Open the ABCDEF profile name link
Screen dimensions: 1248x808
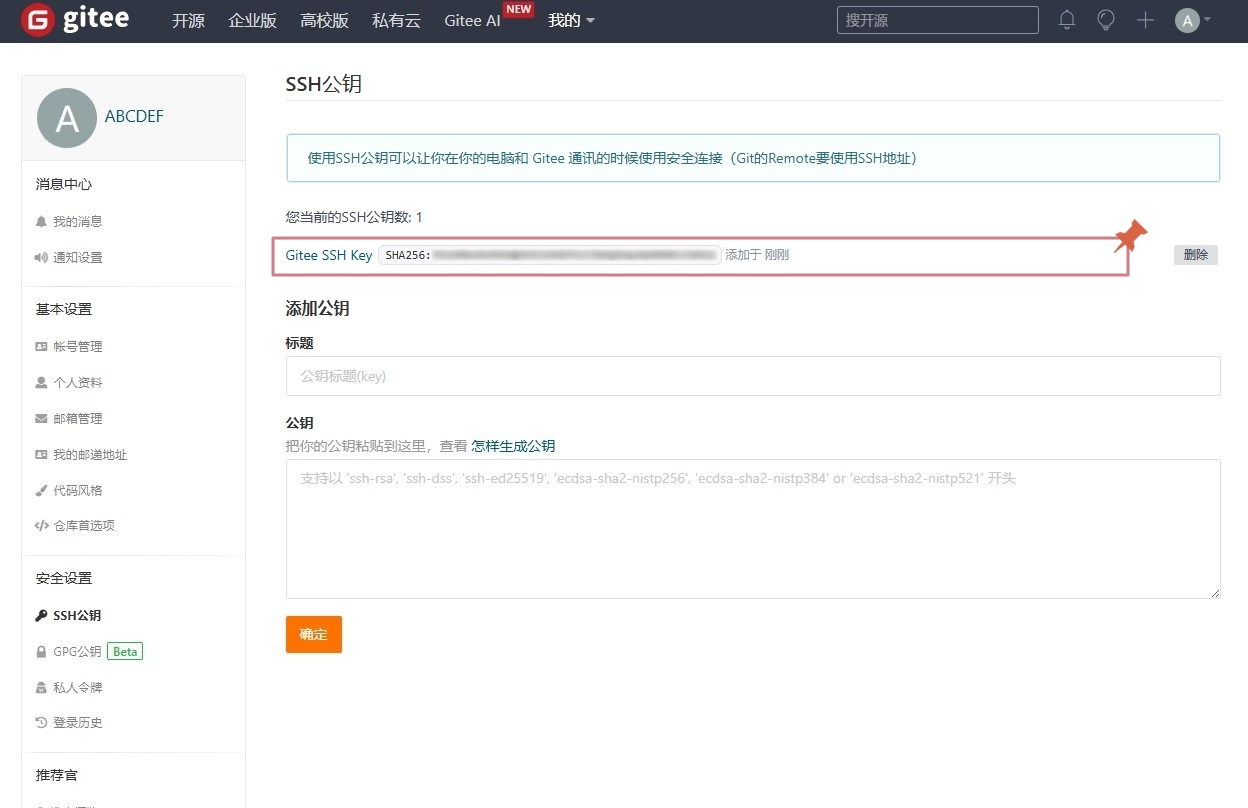pos(134,116)
